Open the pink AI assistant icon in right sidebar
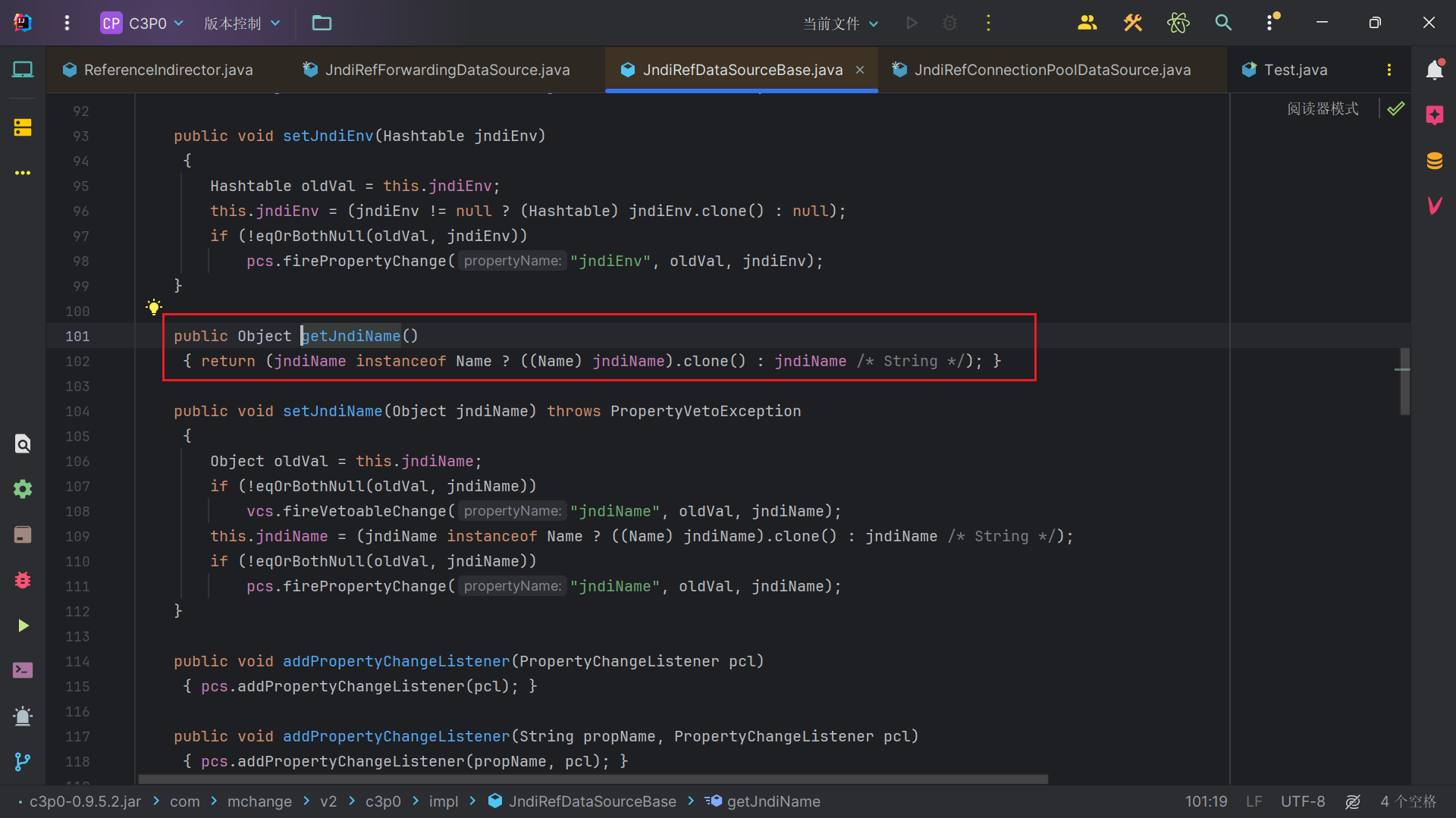Screen dimensions: 1456x818 [x=1434, y=115]
